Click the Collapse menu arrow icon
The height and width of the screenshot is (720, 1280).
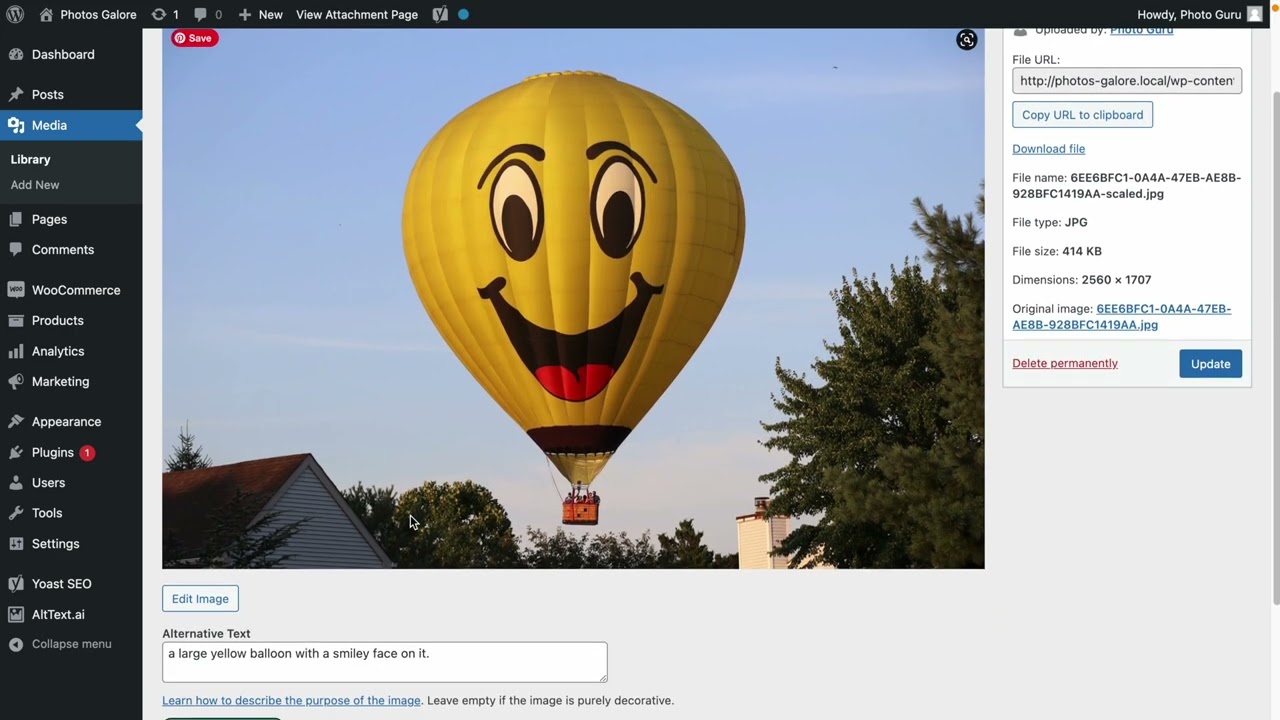[x=16, y=644]
